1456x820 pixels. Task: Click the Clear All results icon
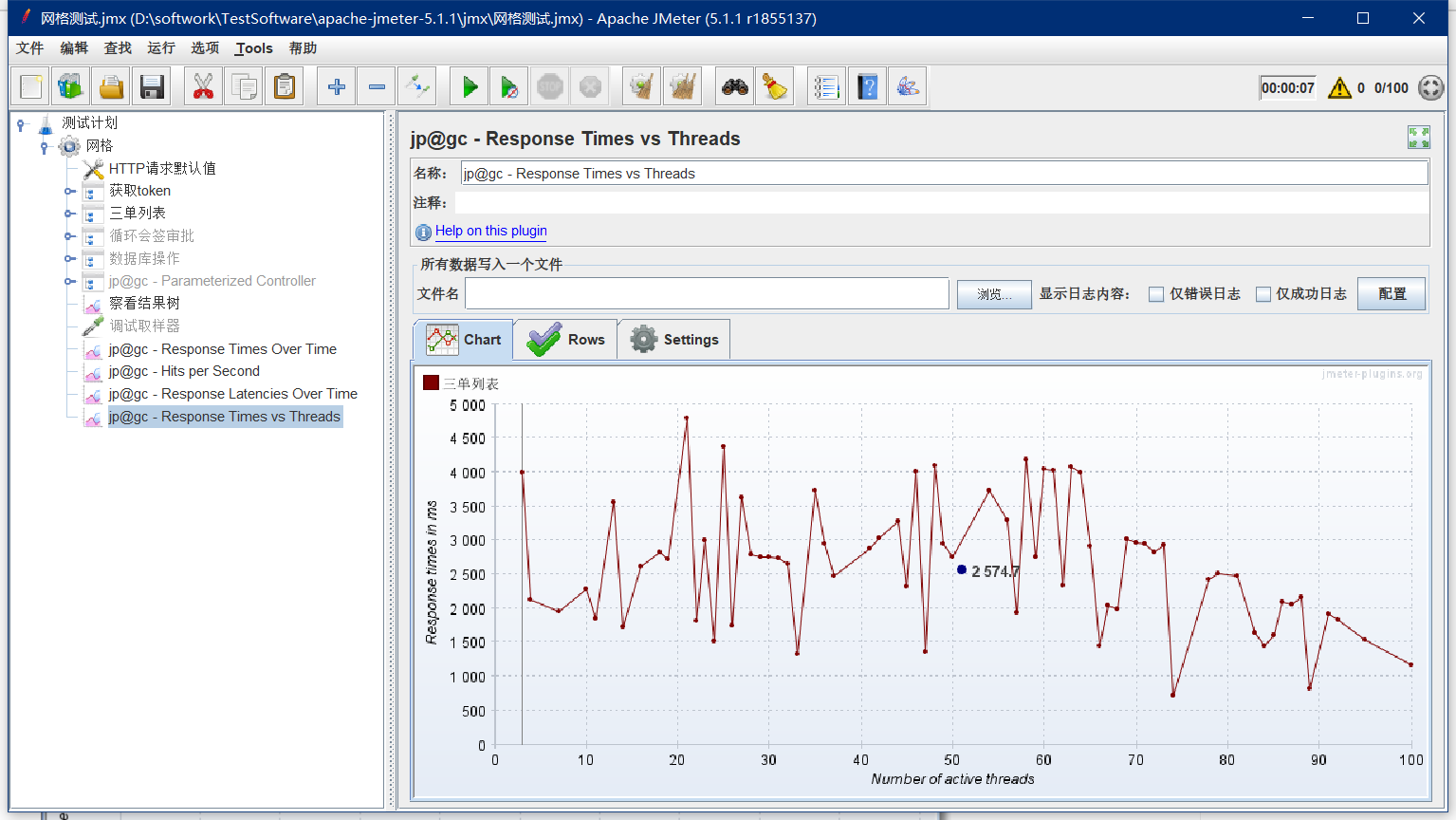coord(682,87)
